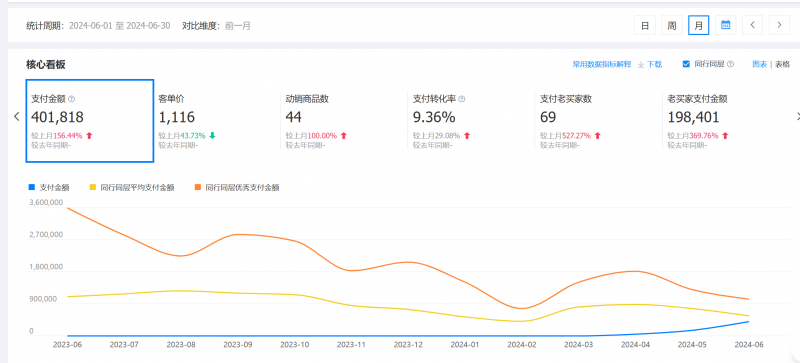The image size is (800, 363).
Task: Go to previous period arrow
Action: click(753, 25)
